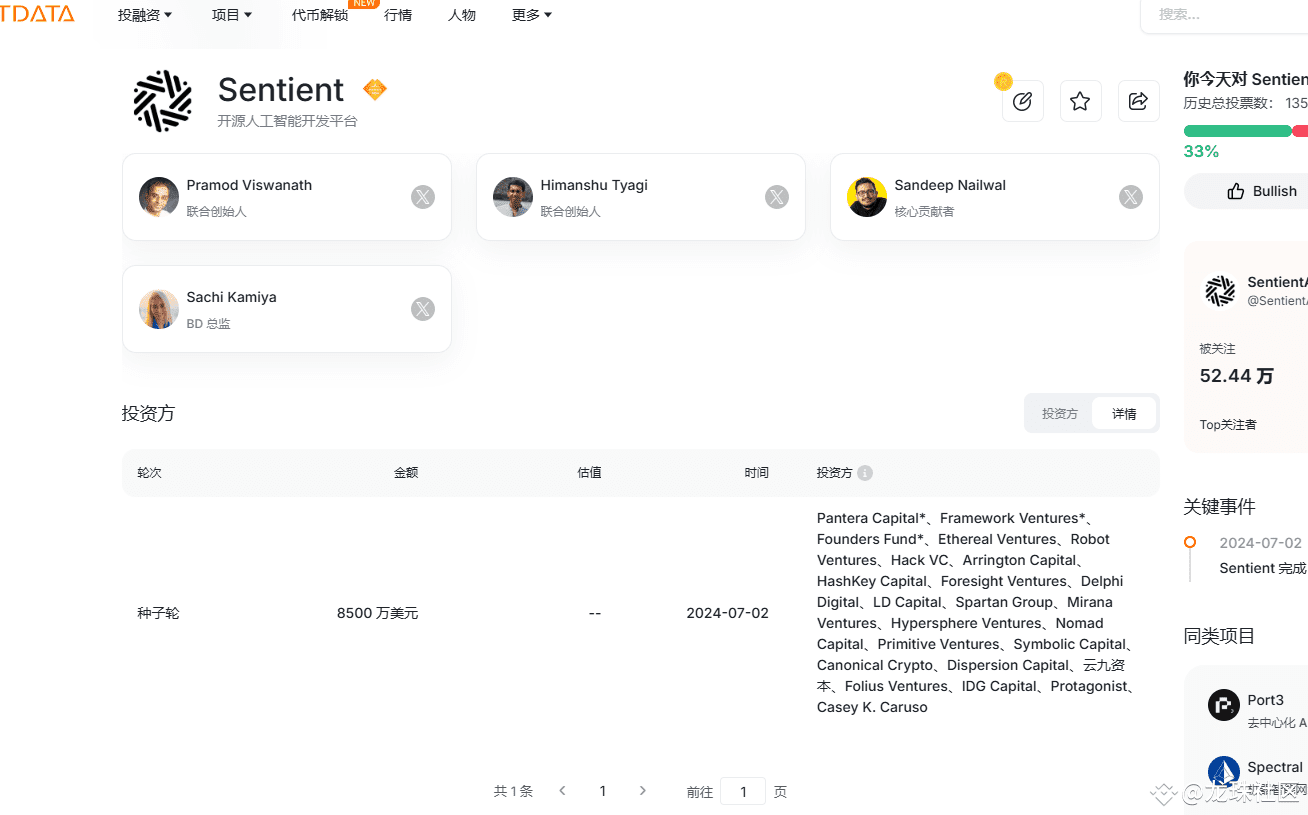Open Port3 in similar projects
The image size is (1308, 815).
[1265, 700]
